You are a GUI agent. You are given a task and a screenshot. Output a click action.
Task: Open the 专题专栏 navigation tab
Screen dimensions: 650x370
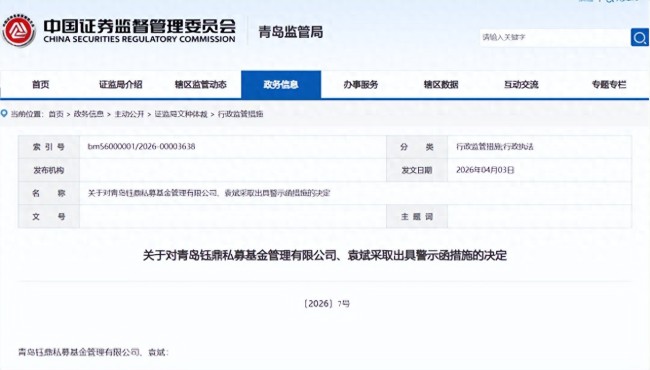[609, 85]
